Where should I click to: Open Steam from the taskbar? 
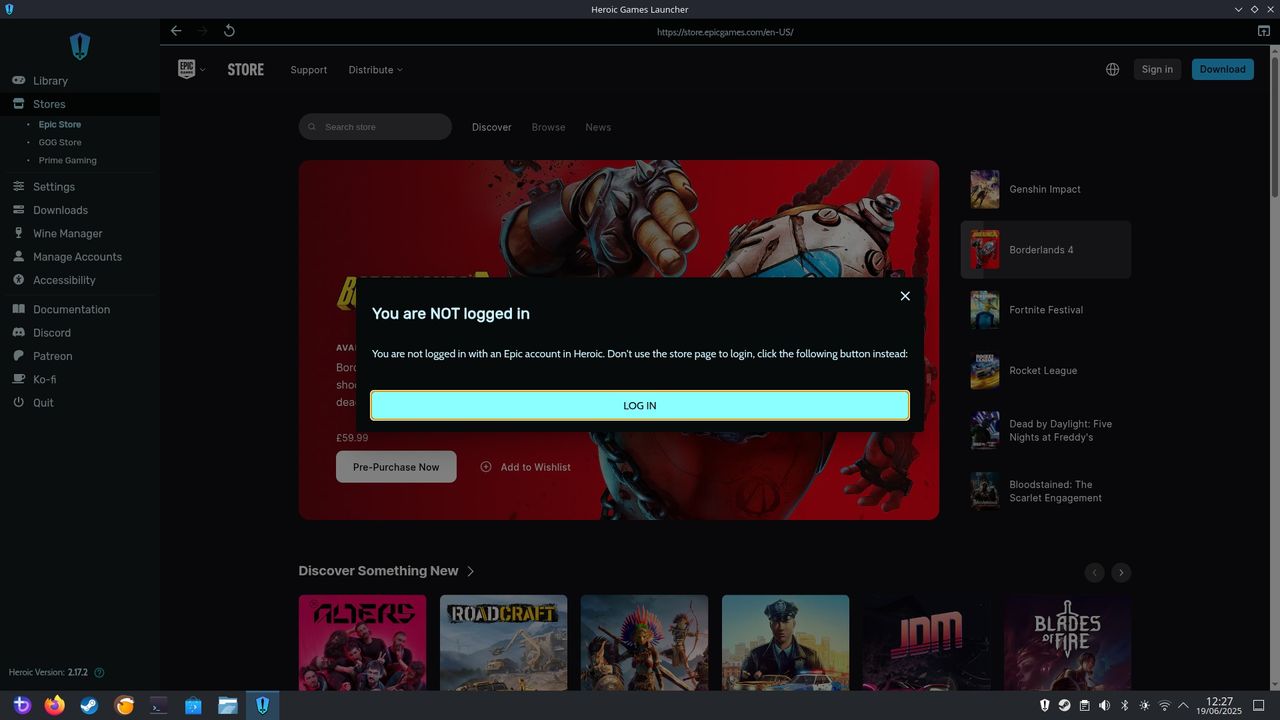point(89,705)
